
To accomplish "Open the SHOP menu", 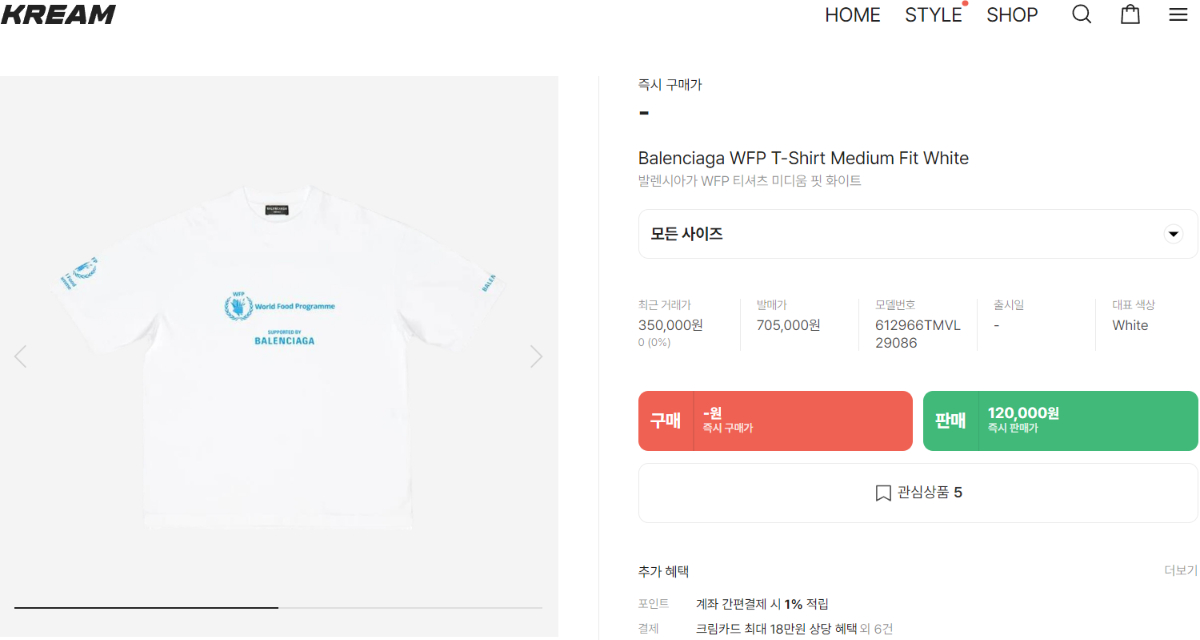I will pyautogui.click(x=1012, y=15).
